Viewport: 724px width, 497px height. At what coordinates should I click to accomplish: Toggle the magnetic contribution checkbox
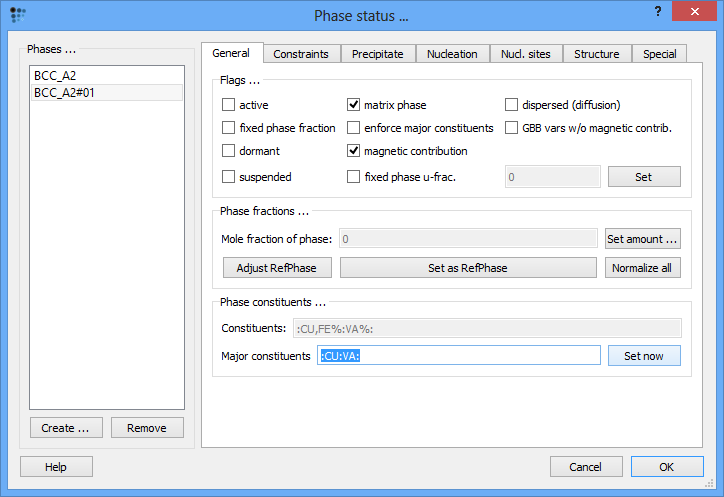354,151
